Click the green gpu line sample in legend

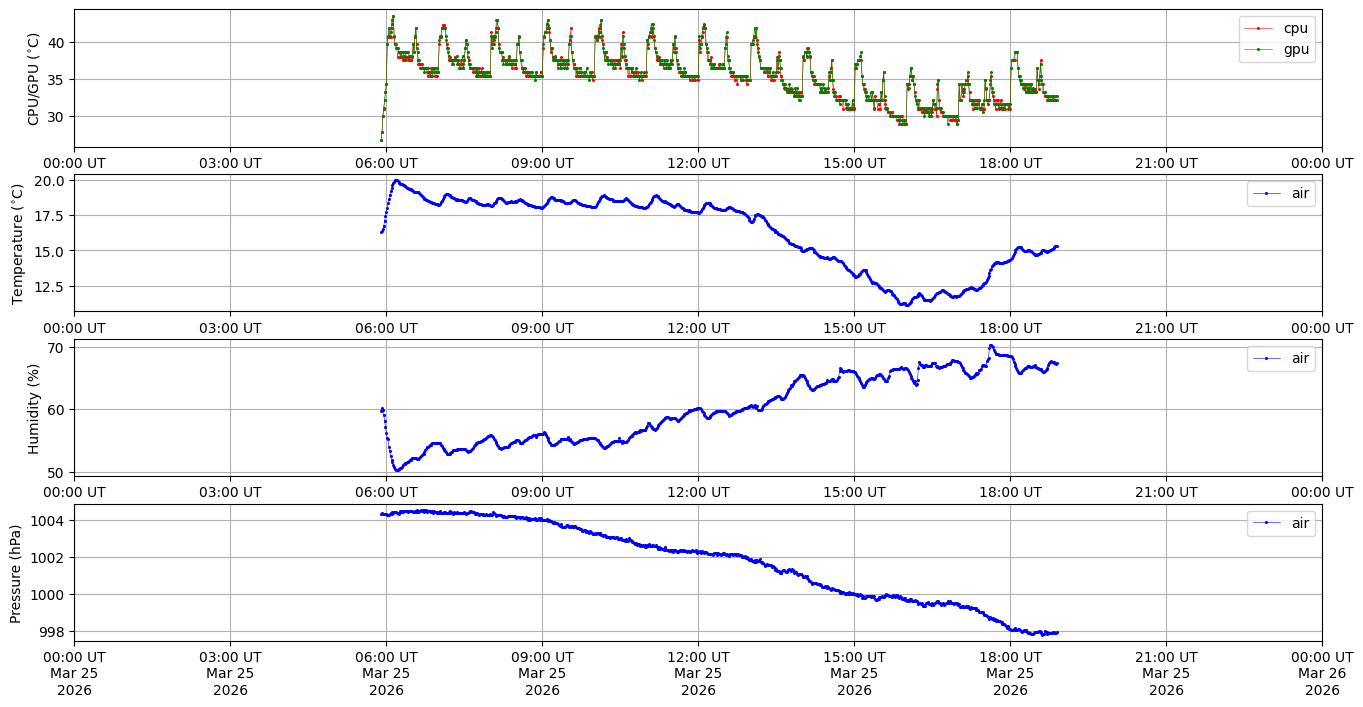pos(1258,48)
